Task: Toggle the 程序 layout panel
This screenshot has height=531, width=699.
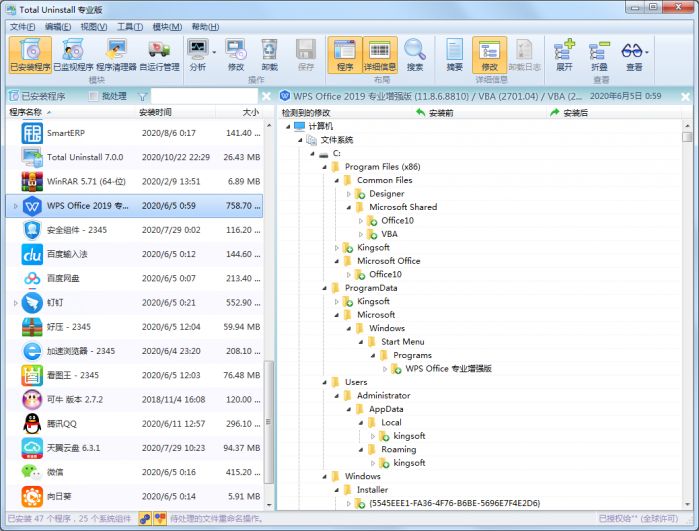Action: click(345, 54)
